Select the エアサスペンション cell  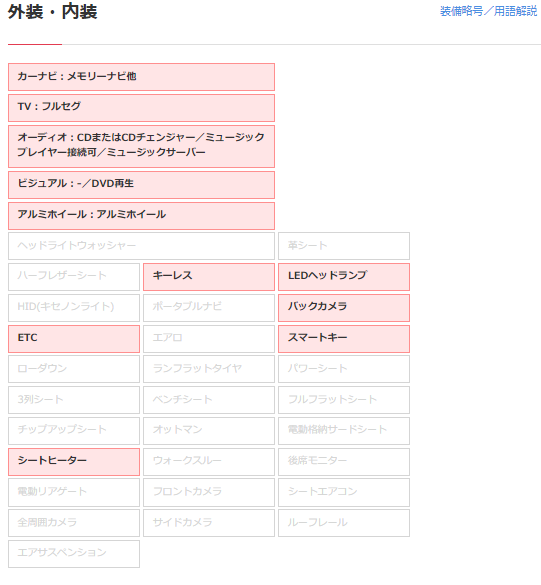coord(74,554)
